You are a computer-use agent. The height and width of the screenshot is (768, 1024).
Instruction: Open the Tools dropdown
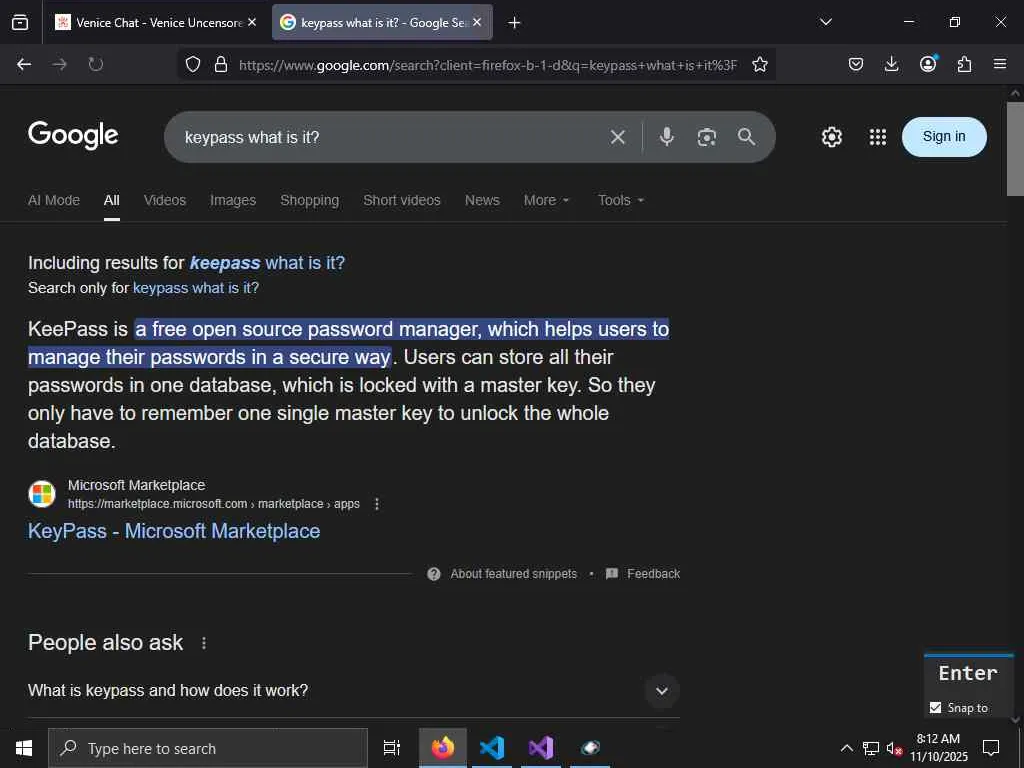coord(621,200)
